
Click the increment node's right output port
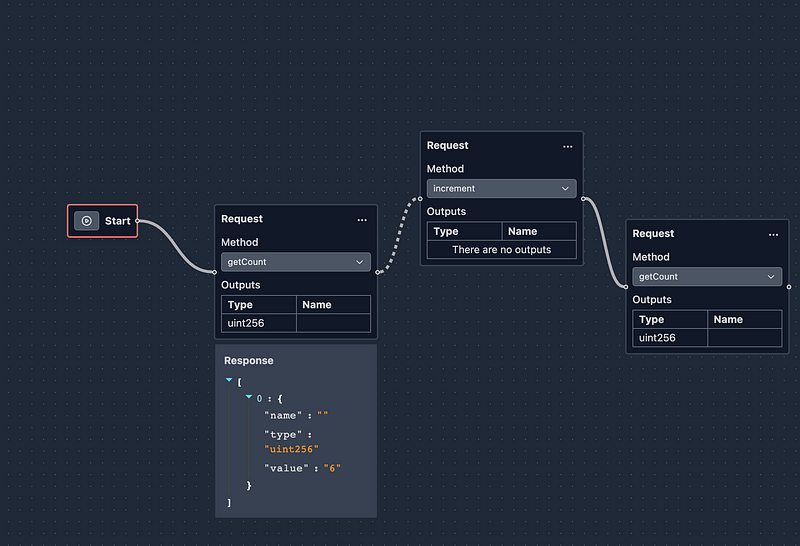point(582,198)
